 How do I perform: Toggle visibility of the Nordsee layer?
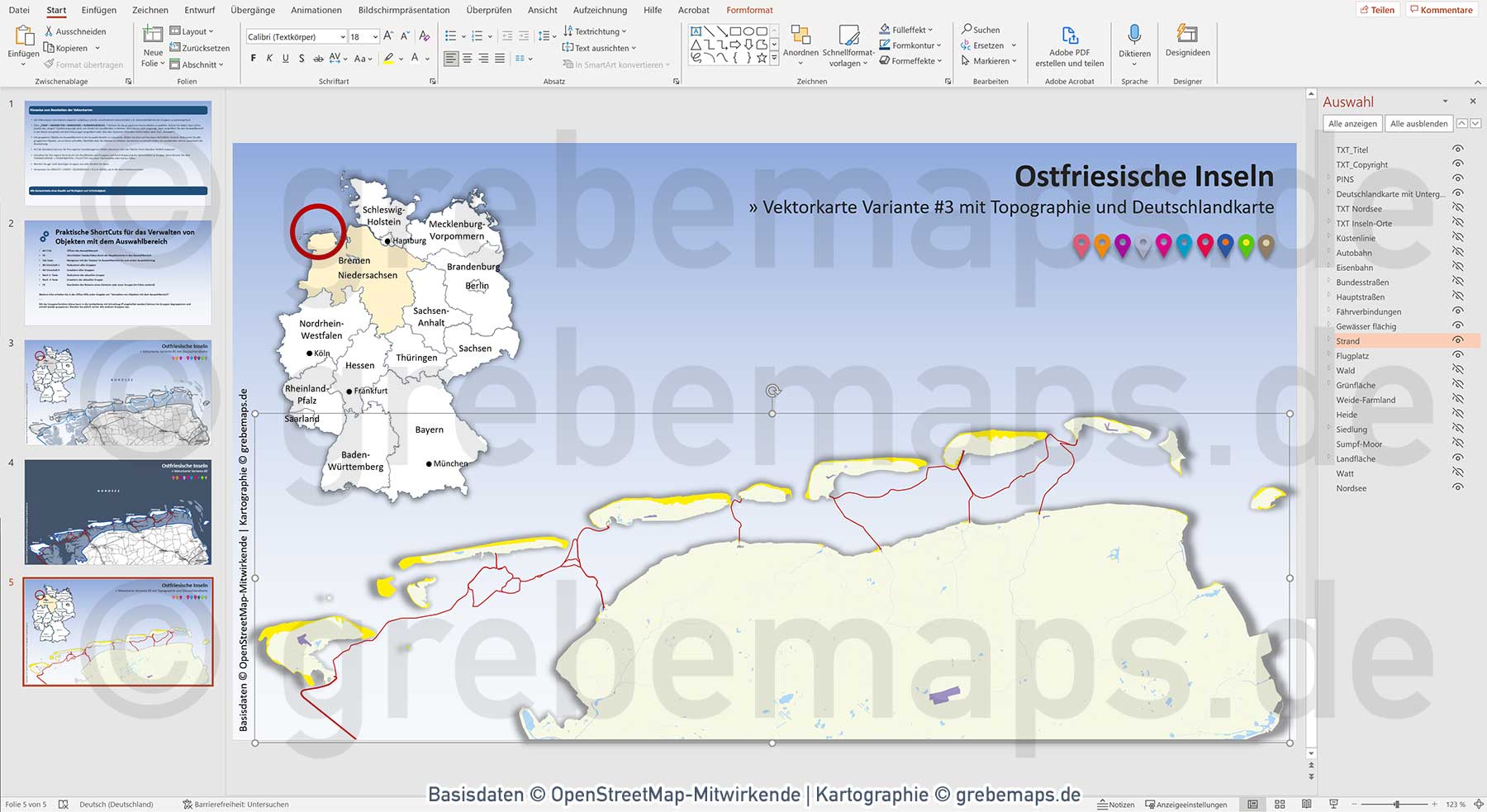tap(1457, 487)
